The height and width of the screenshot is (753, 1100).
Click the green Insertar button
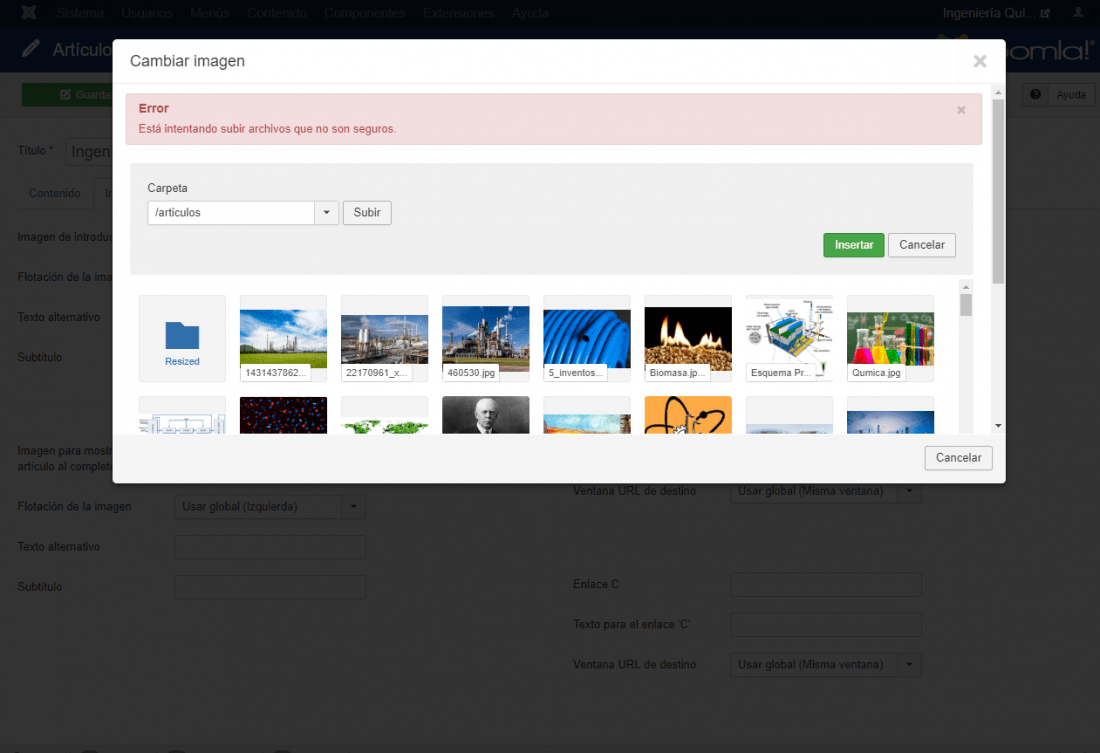853,245
